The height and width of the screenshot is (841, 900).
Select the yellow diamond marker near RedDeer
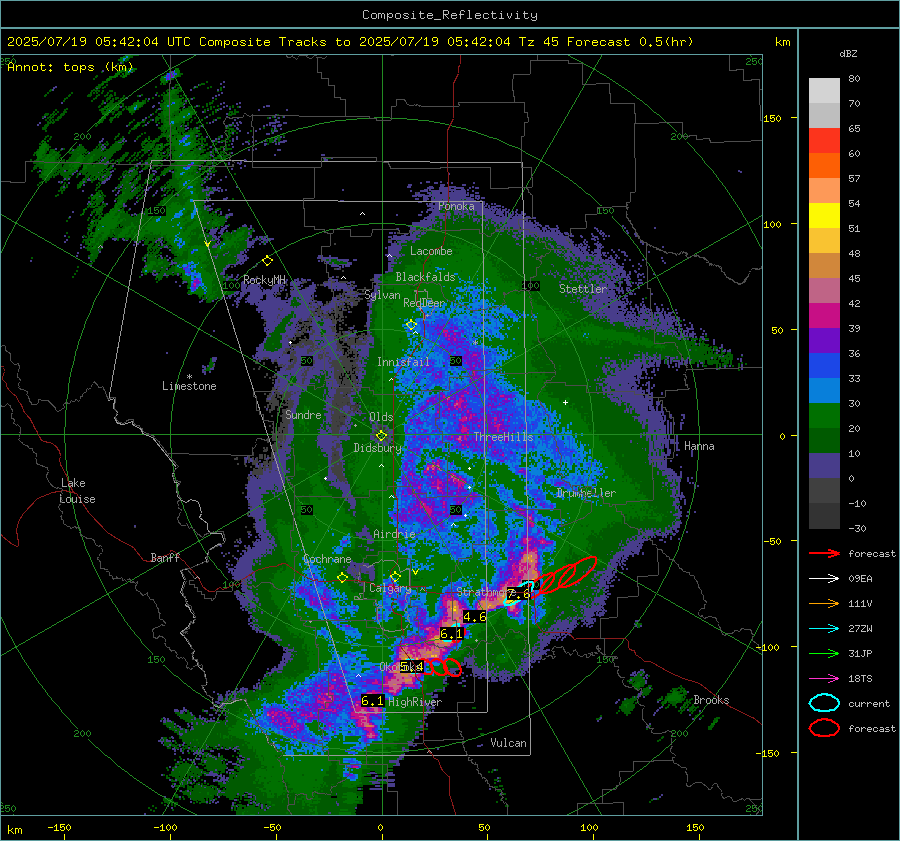coord(411,325)
